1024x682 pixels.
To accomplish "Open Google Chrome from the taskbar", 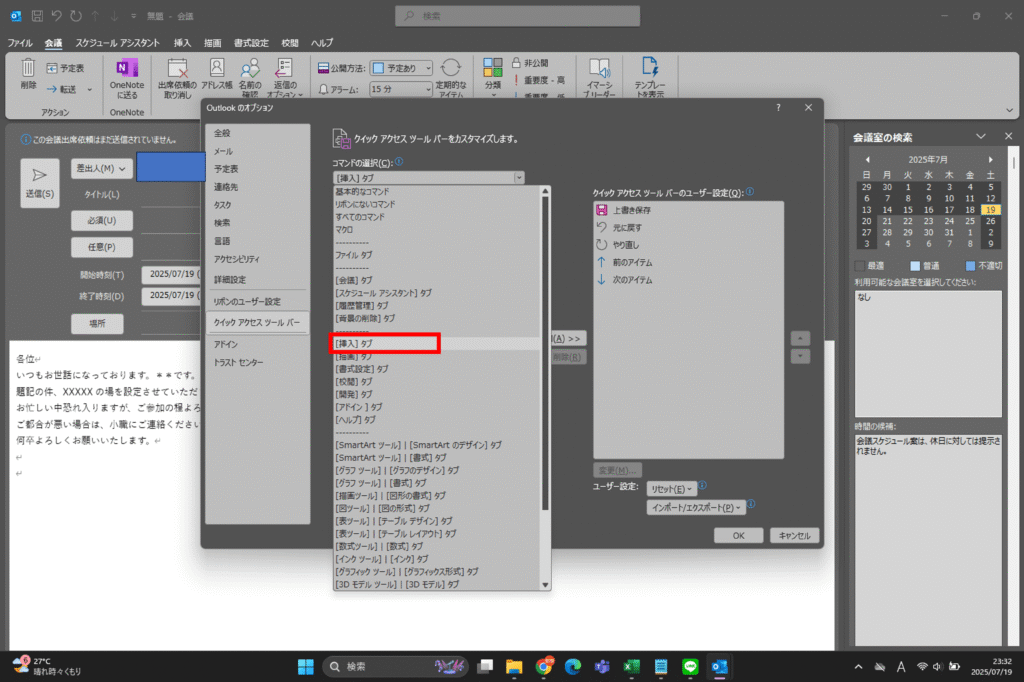I will click(543, 666).
